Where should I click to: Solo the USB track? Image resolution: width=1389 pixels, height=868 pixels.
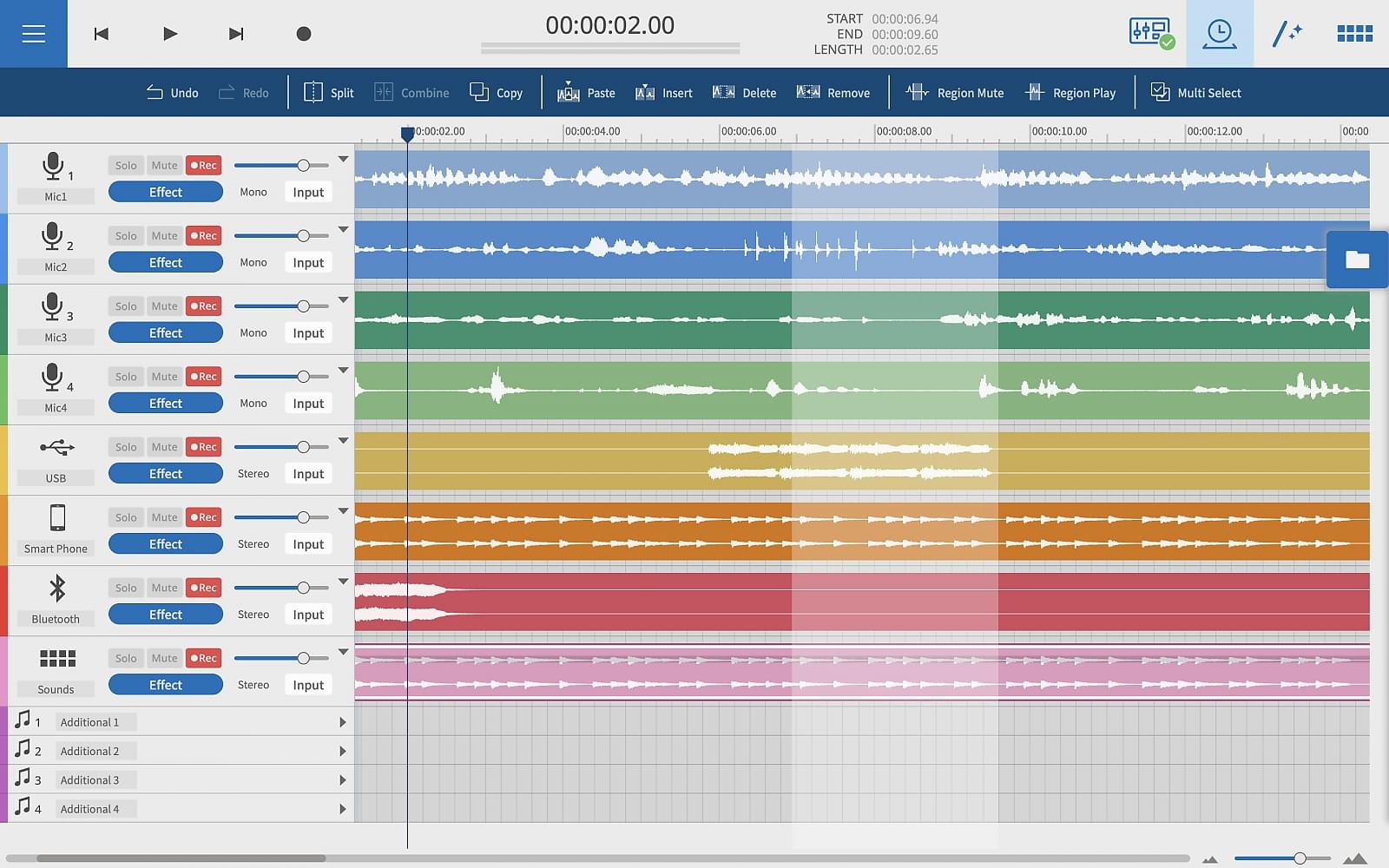(126, 447)
